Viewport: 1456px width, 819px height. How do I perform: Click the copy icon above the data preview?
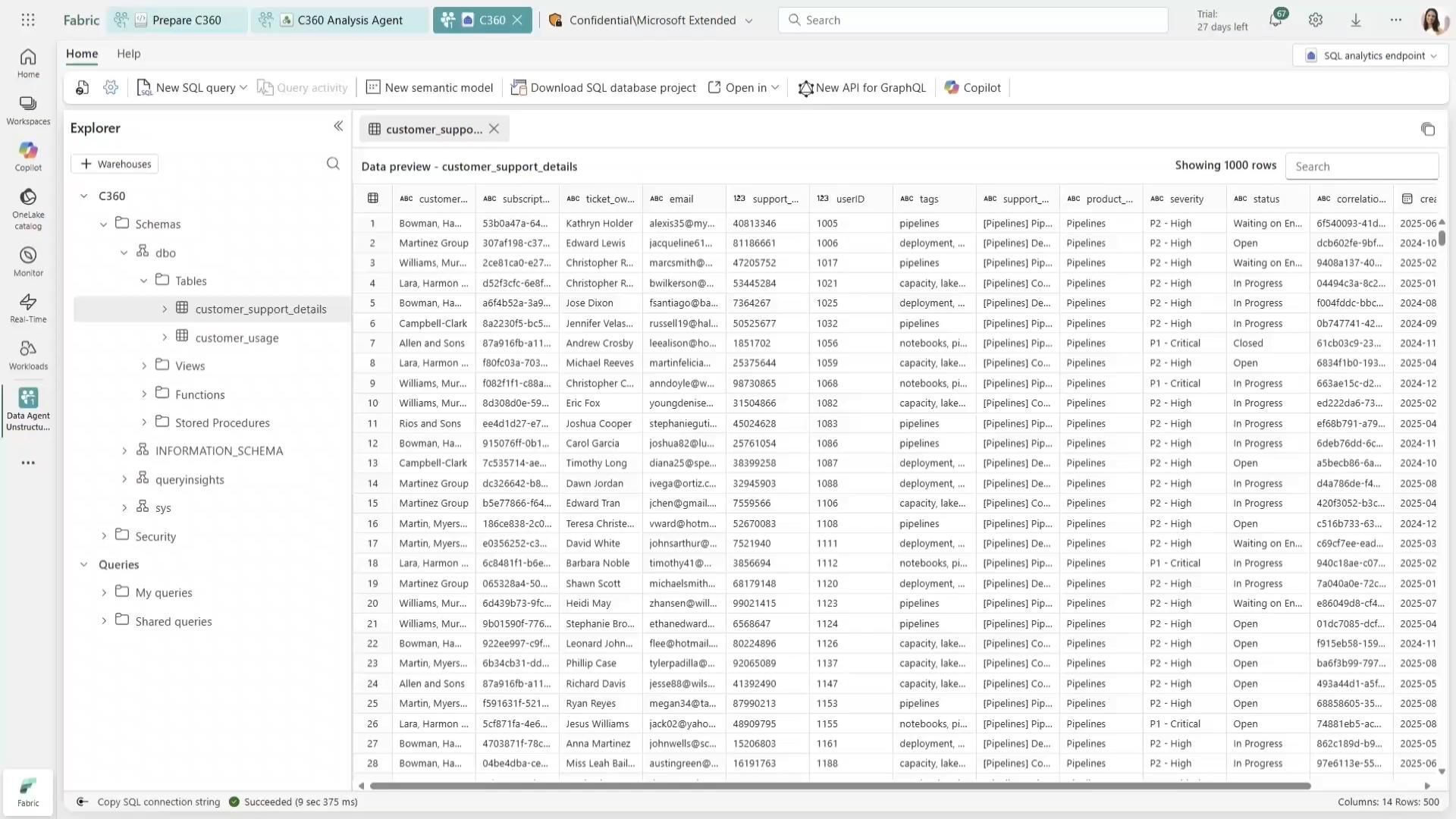coord(1428,130)
